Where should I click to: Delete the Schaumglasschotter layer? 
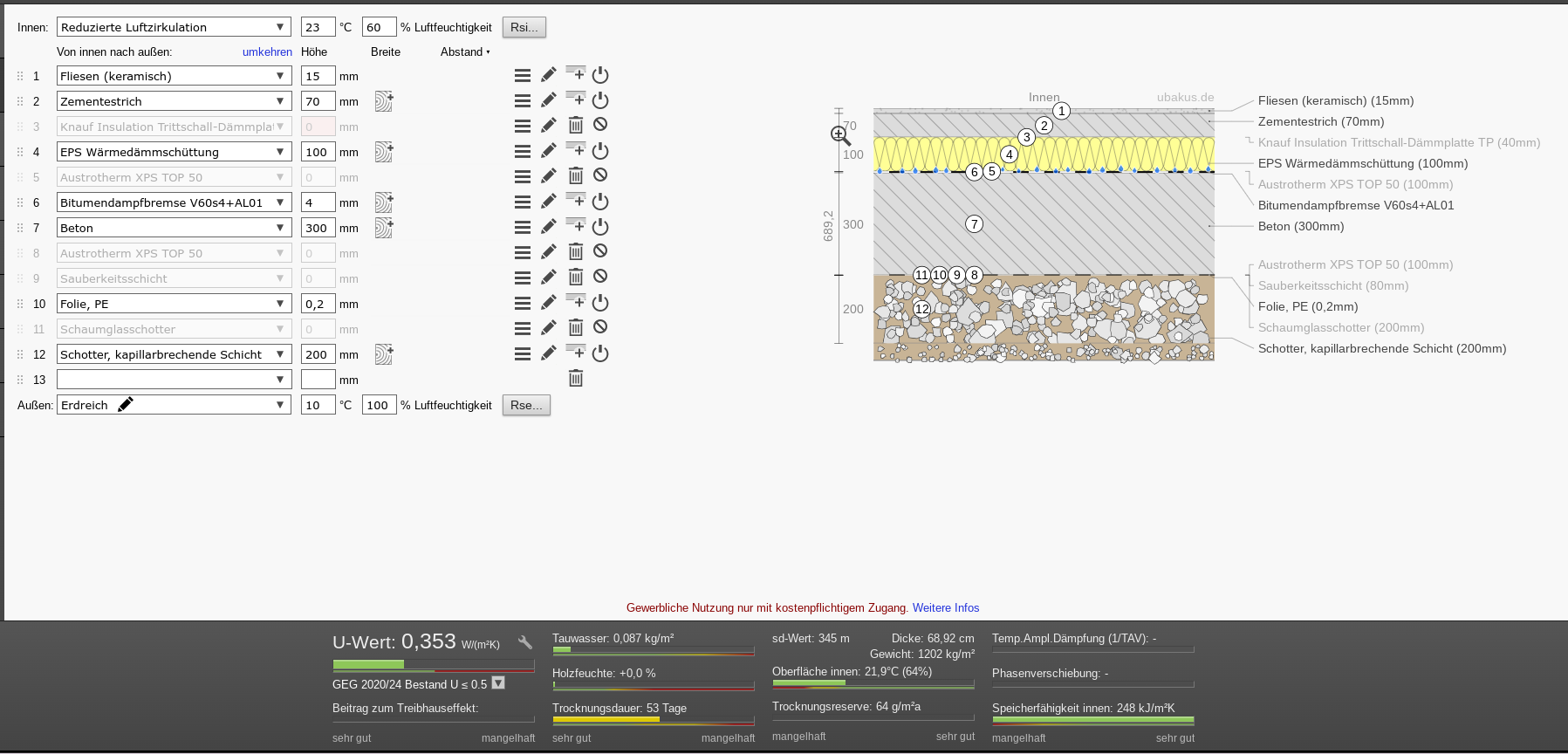(x=576, y=328)
